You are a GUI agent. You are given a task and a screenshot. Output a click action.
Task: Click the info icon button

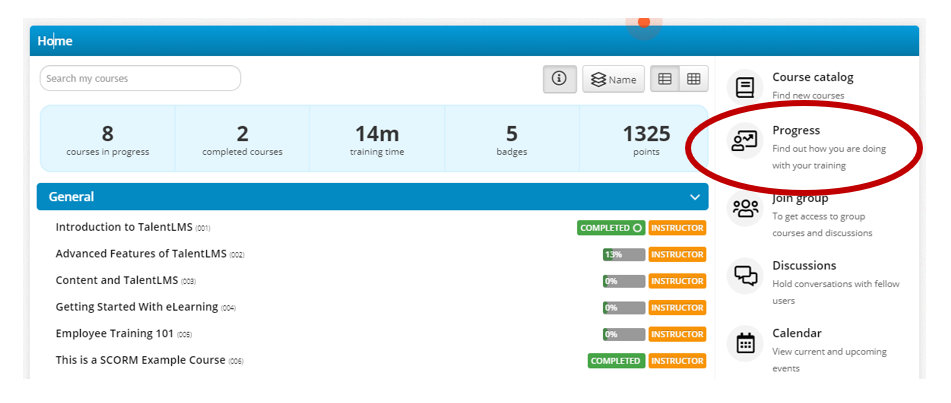[x=559, y=79]
